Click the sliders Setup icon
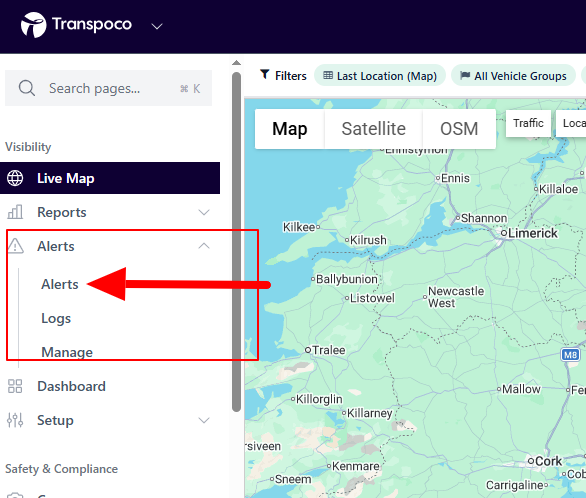The image size is (586, 498). pos(15,420)
